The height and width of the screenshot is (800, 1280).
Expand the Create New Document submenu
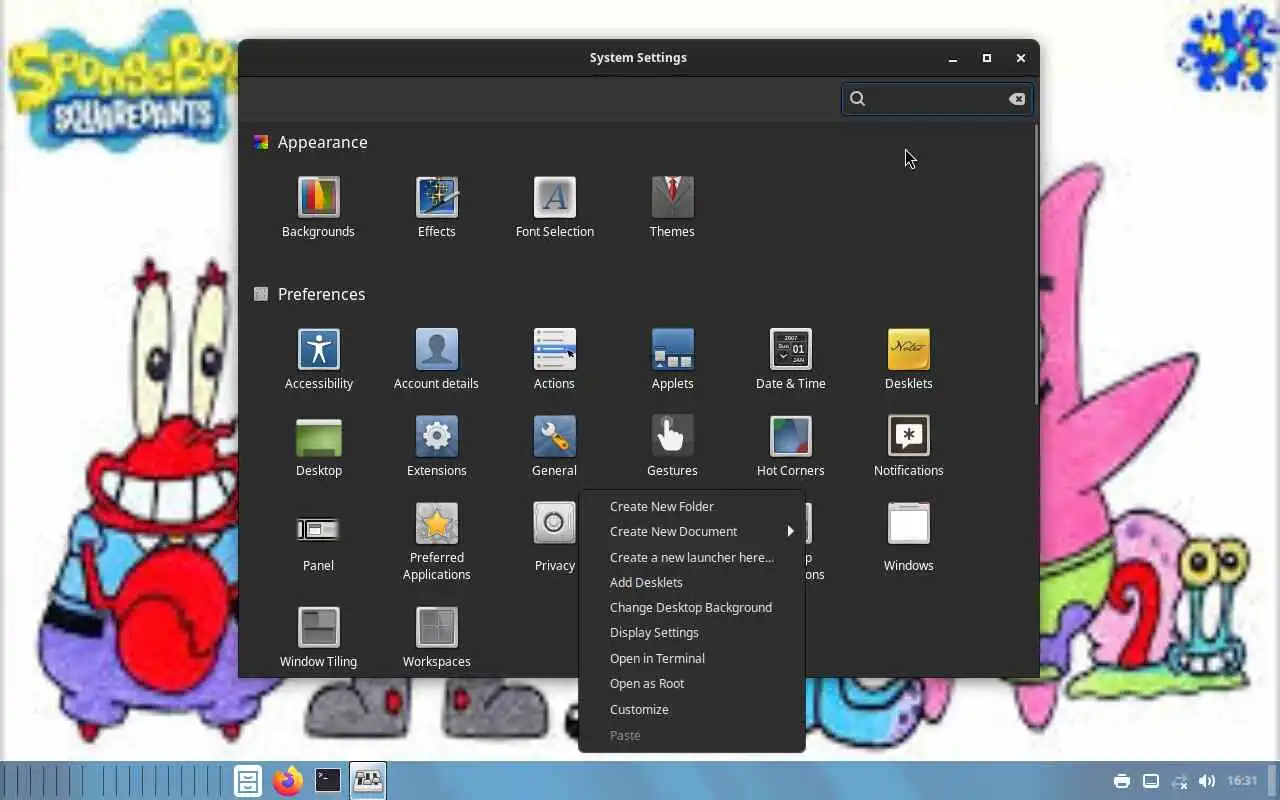point(692,531)
